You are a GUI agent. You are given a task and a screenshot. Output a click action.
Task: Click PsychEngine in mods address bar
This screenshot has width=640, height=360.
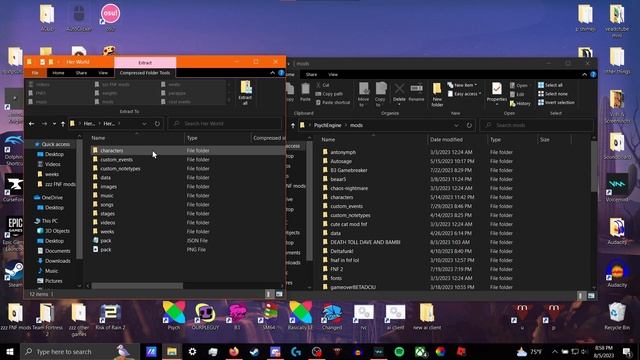click(327, 125)
